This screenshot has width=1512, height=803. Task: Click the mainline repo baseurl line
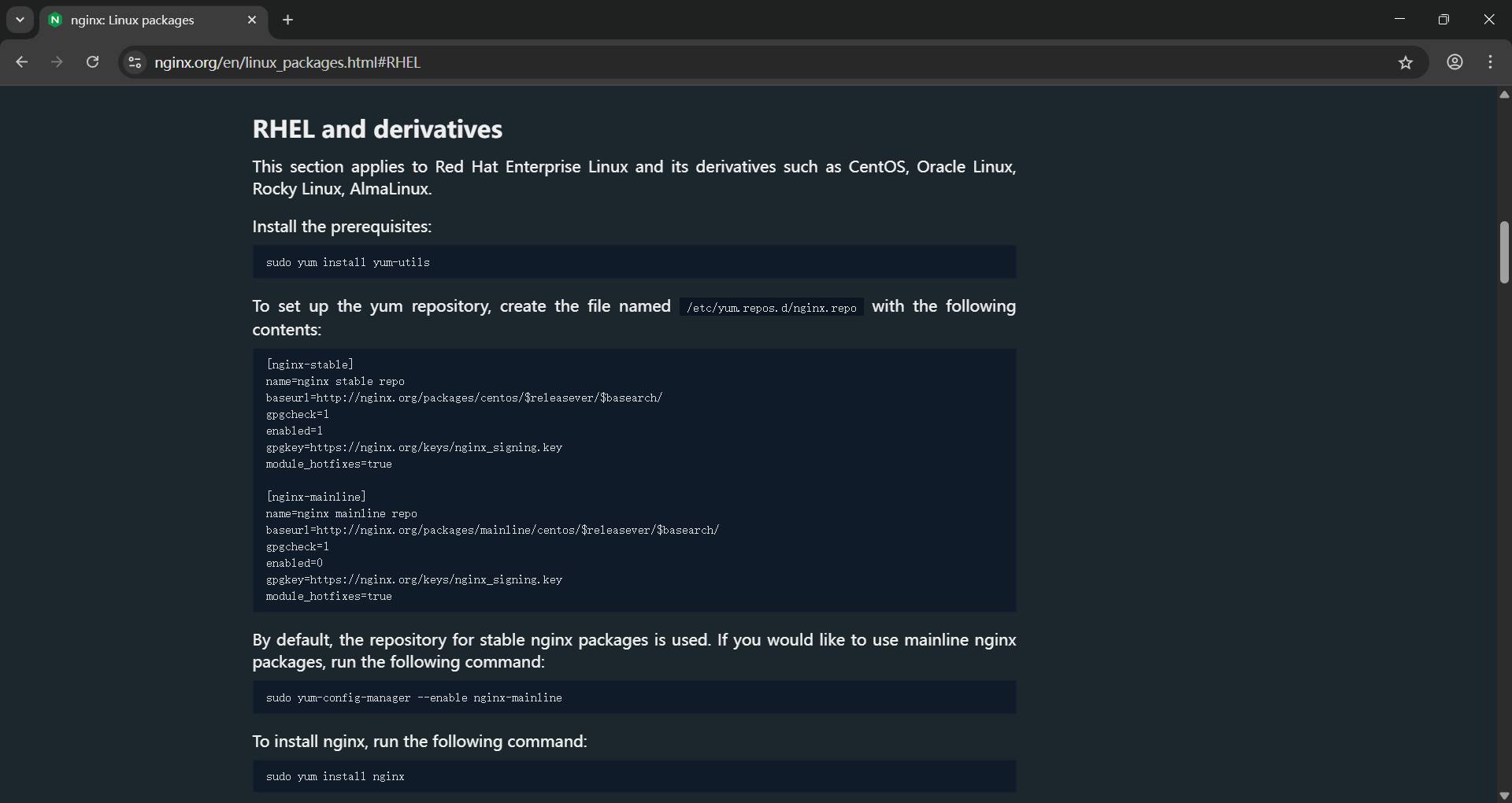(492, 530)
